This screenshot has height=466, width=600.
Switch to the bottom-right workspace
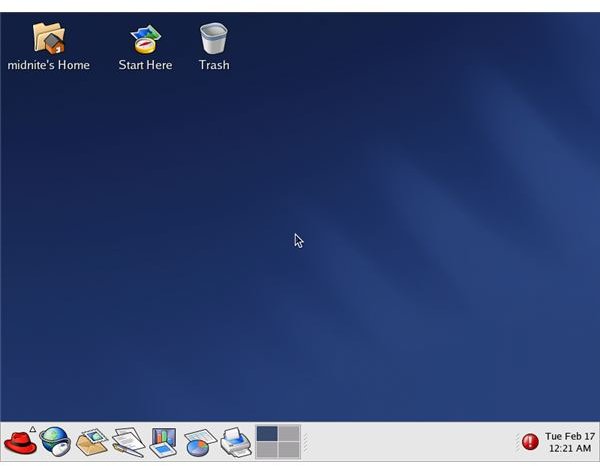289,450
